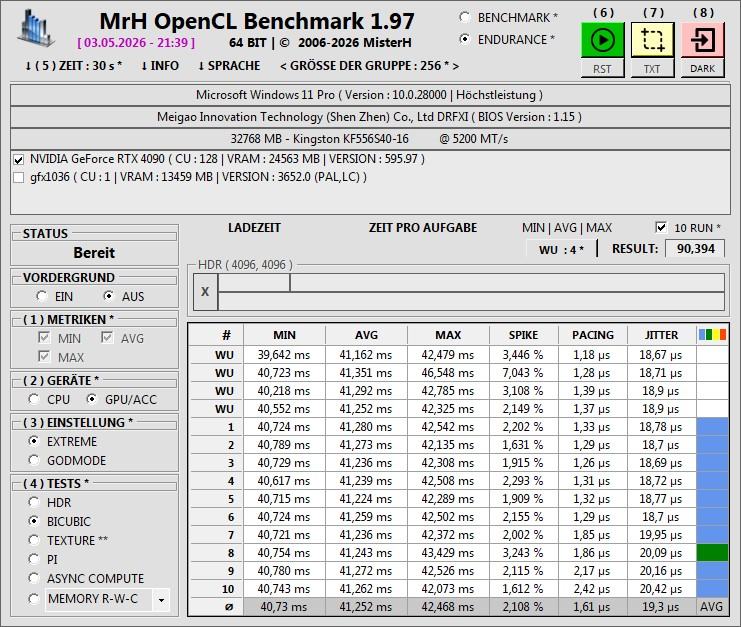741x627 pixels.
Task: Set VORDERGRUND to EIN
Action: tap(42, 296)
